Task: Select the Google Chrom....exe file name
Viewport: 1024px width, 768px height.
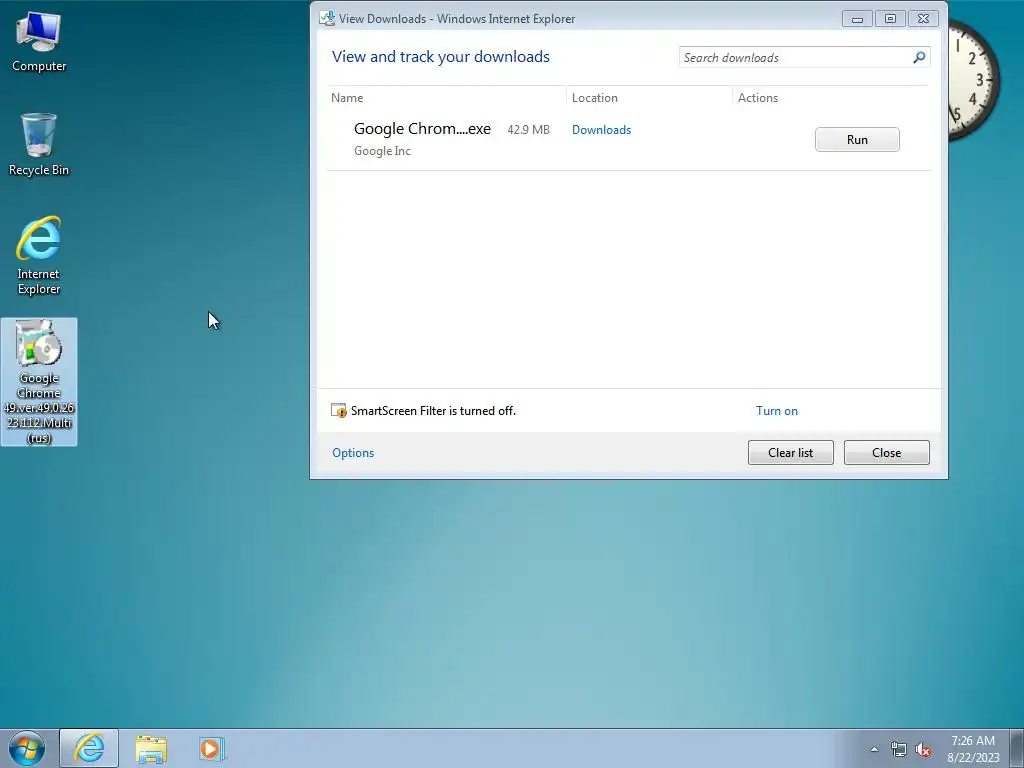Action: pyautogui.click(x=422, y=129)
